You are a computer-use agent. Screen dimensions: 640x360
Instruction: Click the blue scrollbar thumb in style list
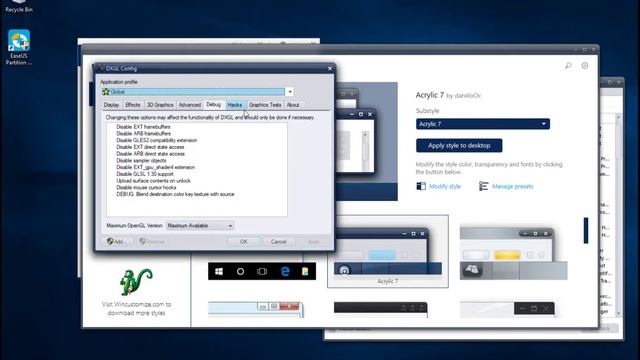[x=586, y=230]
